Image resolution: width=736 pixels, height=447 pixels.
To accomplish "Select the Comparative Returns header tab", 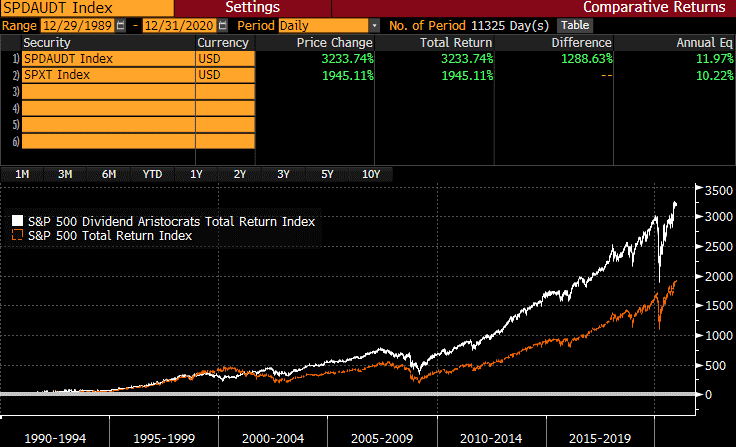I will click(654, 8).
